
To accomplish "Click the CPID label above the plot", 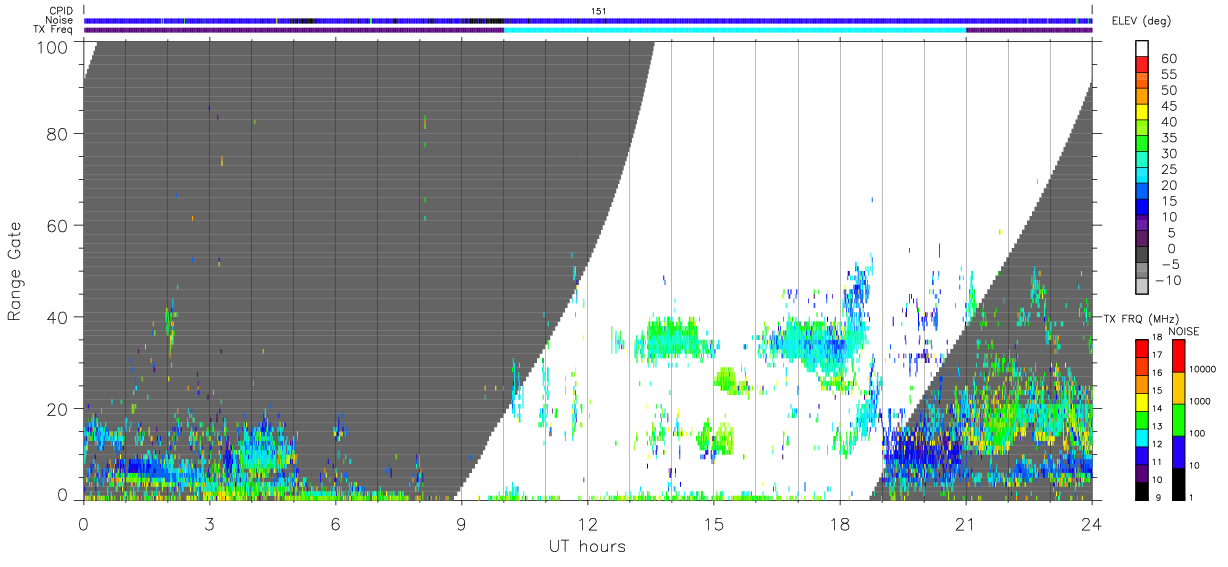I will (61, 11).
